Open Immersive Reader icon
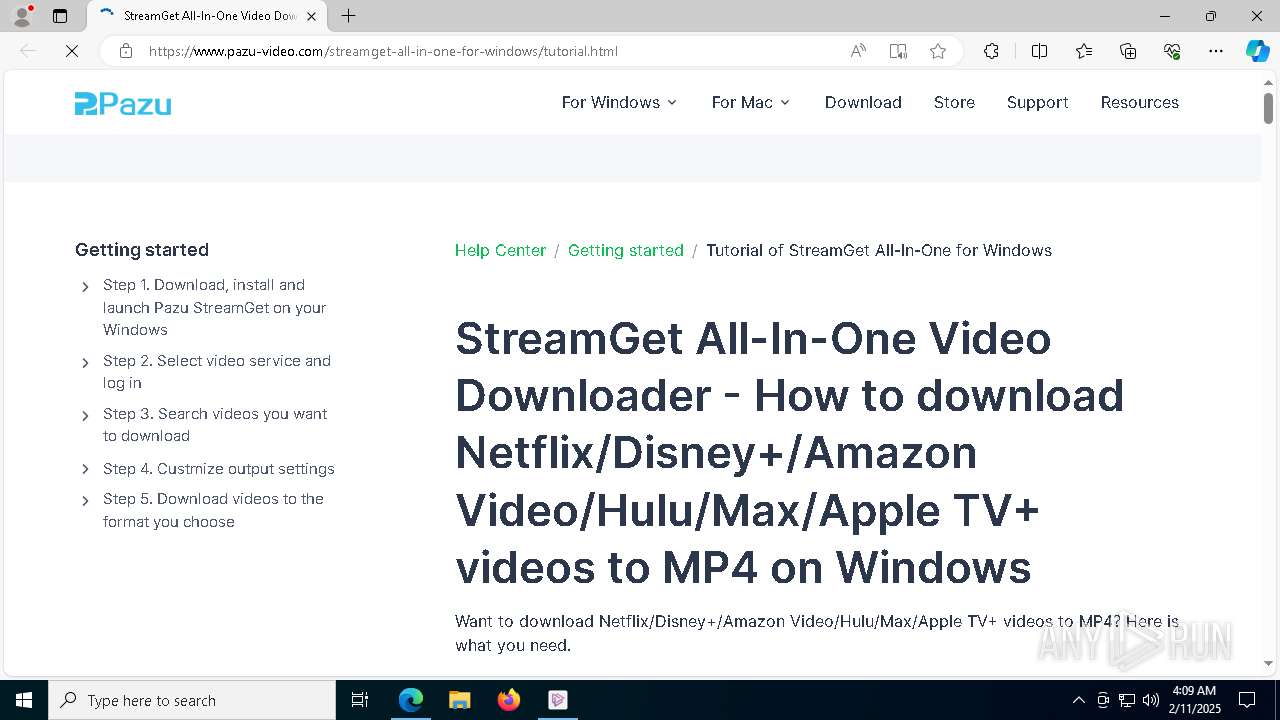Image resolution: width=1280 pixels, height=720 pixels. (x=898, y=51)
